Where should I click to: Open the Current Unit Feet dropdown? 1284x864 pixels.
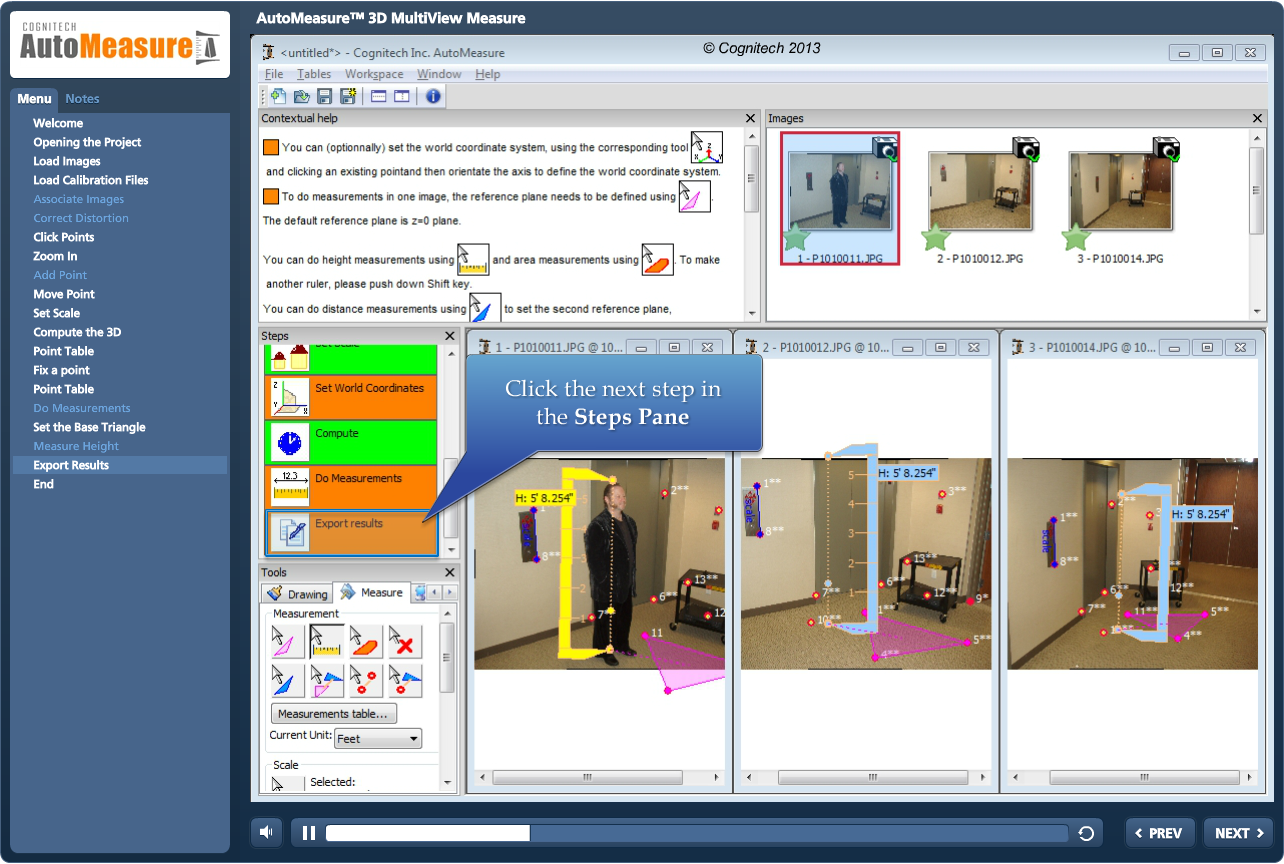[378, 739]
